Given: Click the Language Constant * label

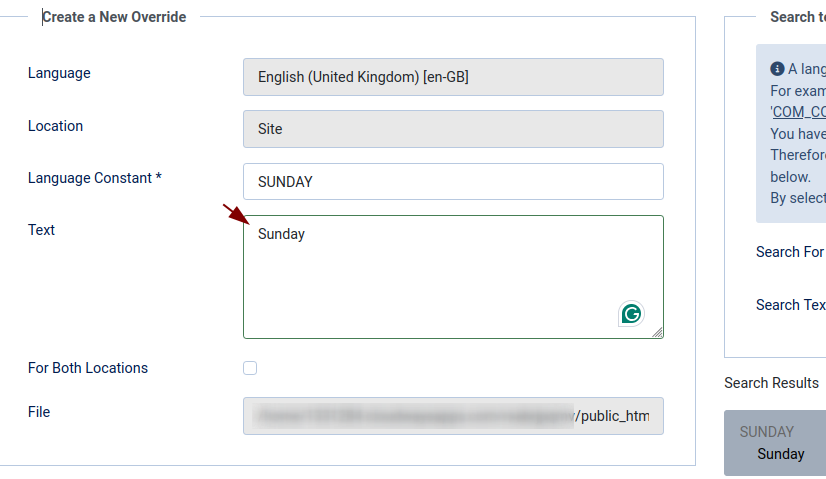Looking at the screenshot, I should tap(95, 178).
